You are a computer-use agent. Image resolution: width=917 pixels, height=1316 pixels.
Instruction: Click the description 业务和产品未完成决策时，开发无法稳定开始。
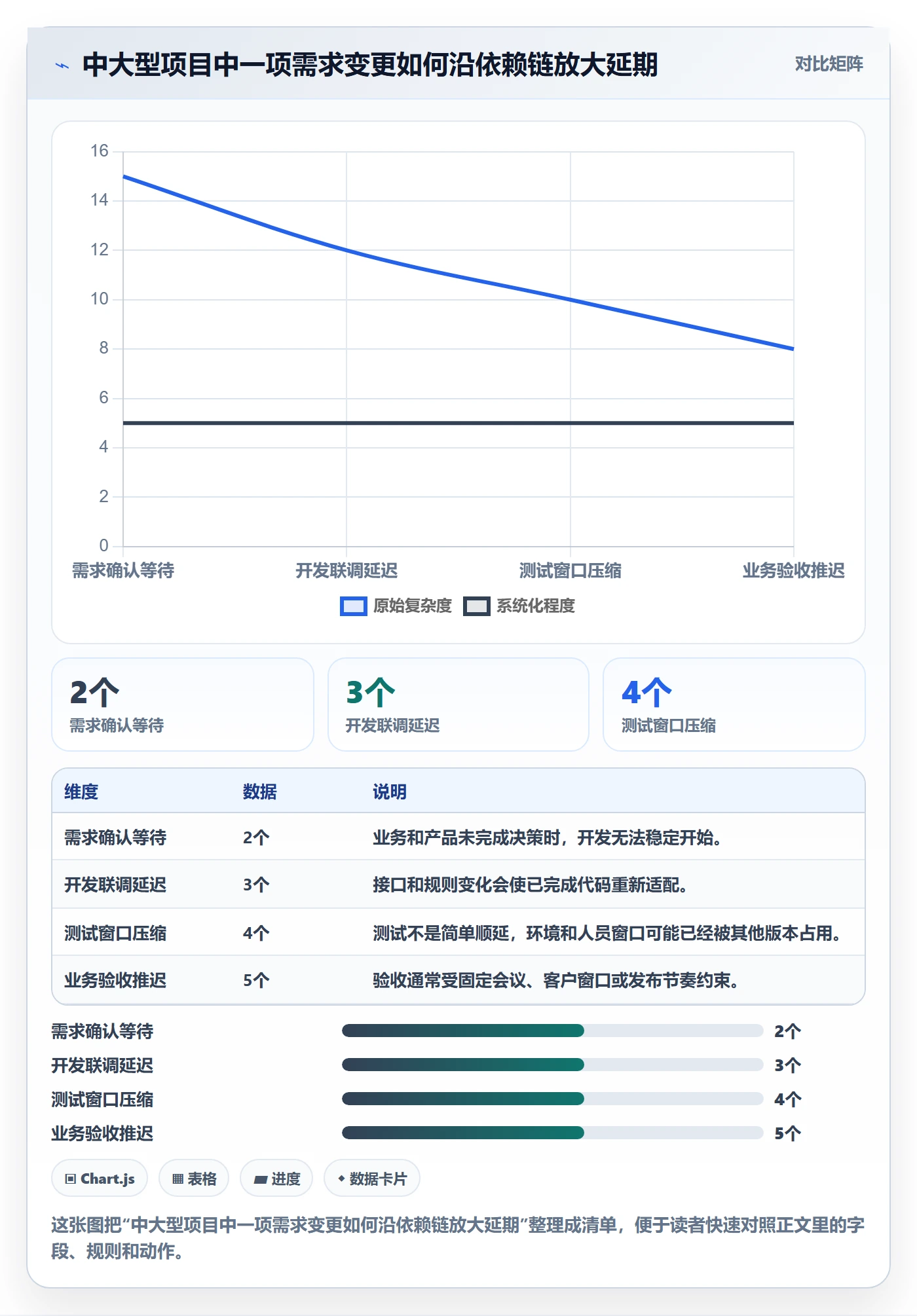pos(548,838)
